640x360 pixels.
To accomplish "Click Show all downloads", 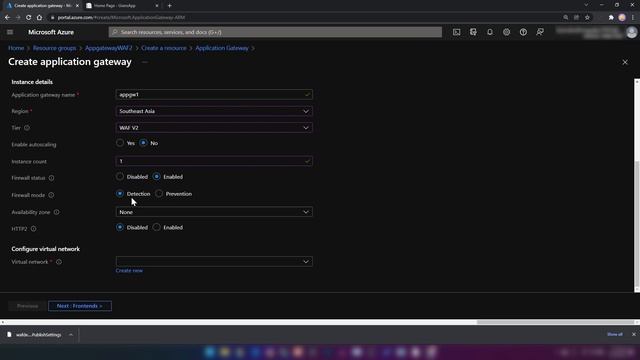I will (615, 334).
